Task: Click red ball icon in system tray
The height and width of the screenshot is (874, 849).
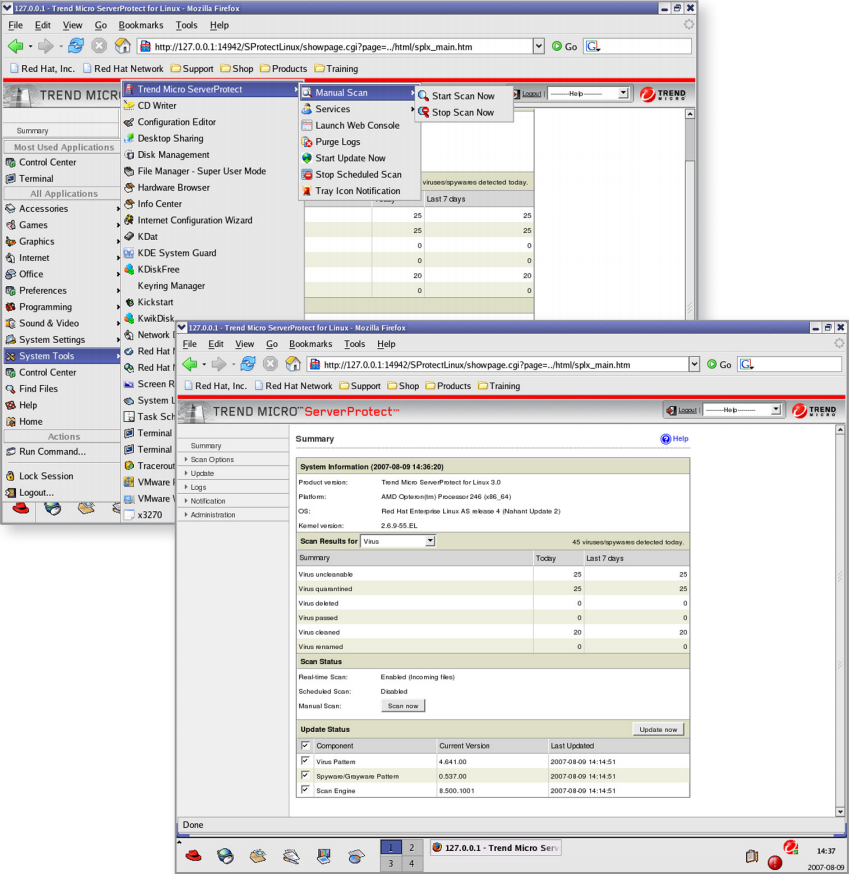Action: (774, 863)
